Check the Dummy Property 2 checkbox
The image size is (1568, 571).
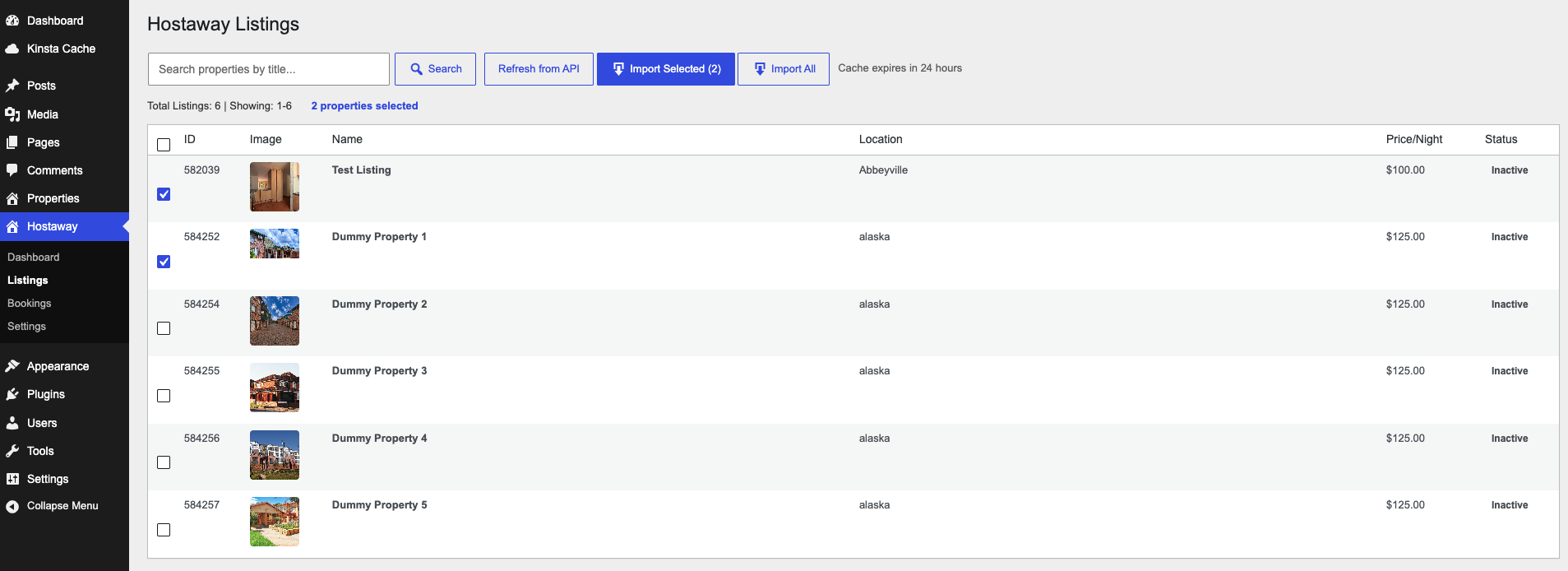[164, 328]
